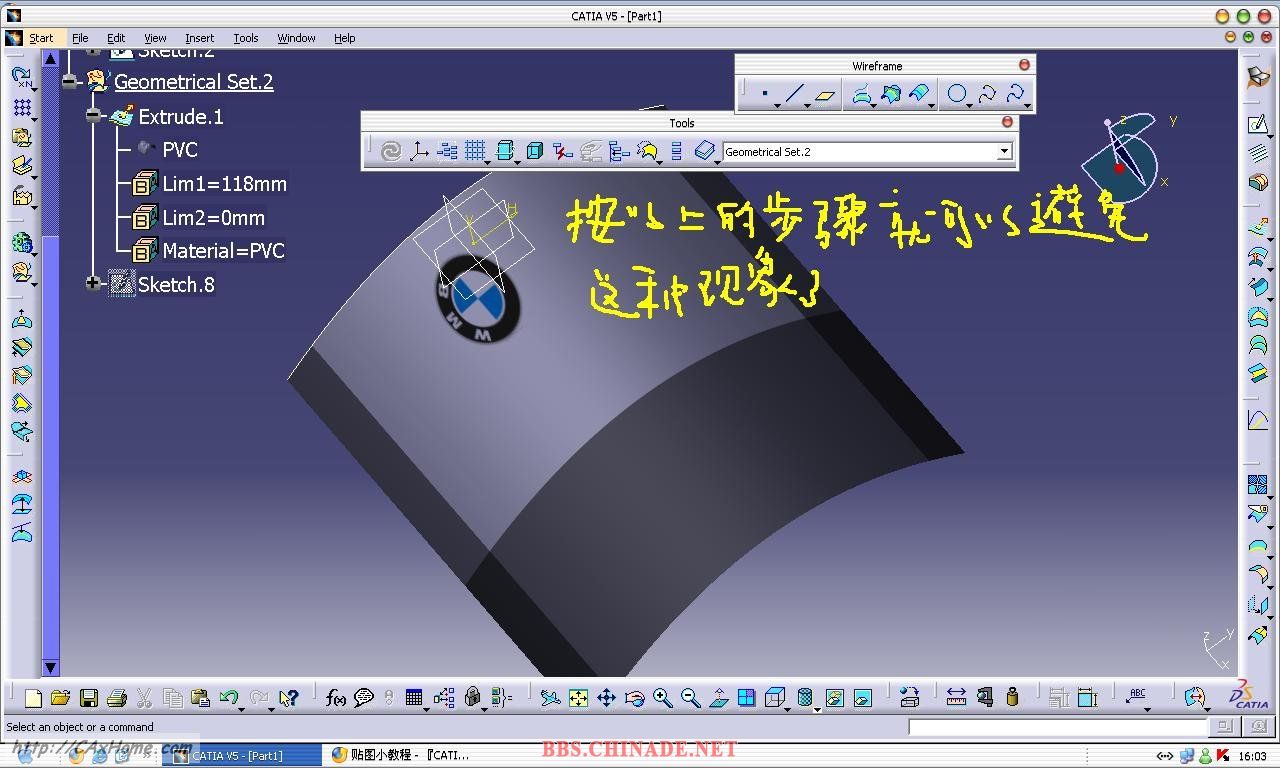
Task: Select the Lim1=118mm parameter
Action: [x=224, y=184]
